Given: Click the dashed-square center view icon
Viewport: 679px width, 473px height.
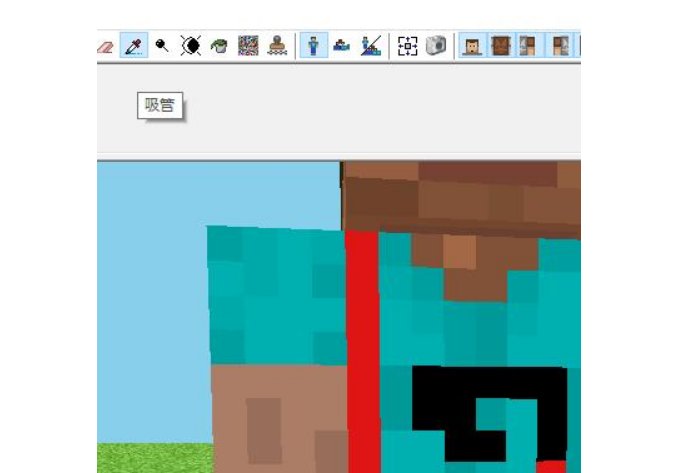Looking at the screenshot, I should pyautogui.click(x=407, y=46).
